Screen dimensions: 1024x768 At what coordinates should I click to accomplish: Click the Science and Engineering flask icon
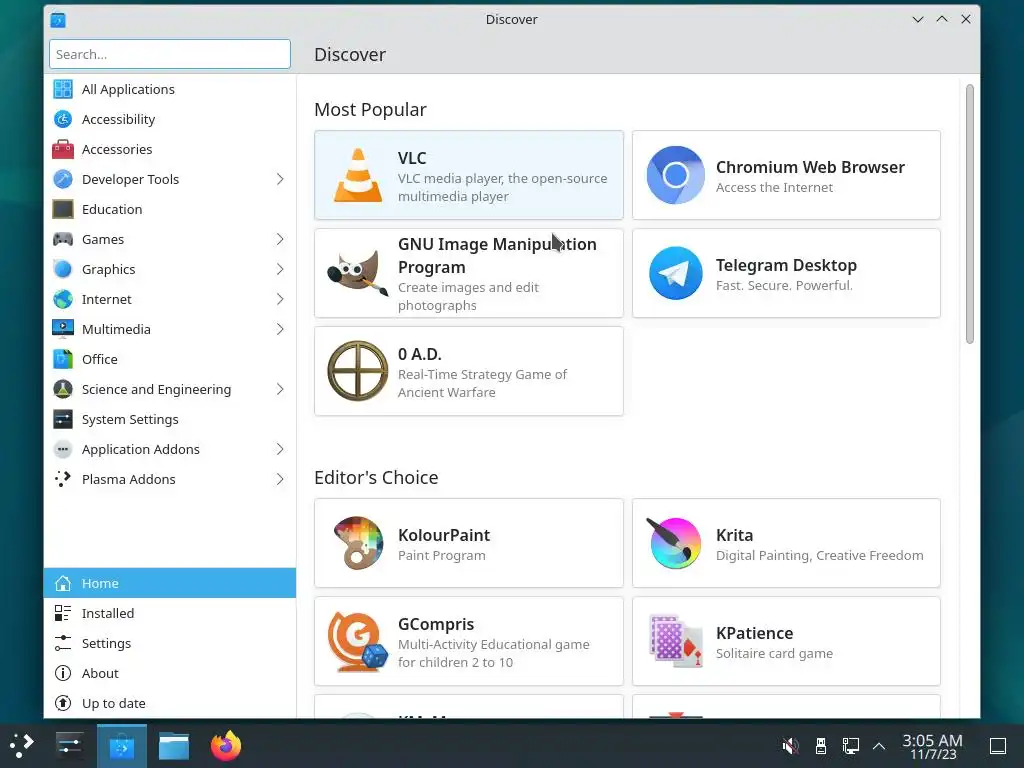click(x=63, y=389)
